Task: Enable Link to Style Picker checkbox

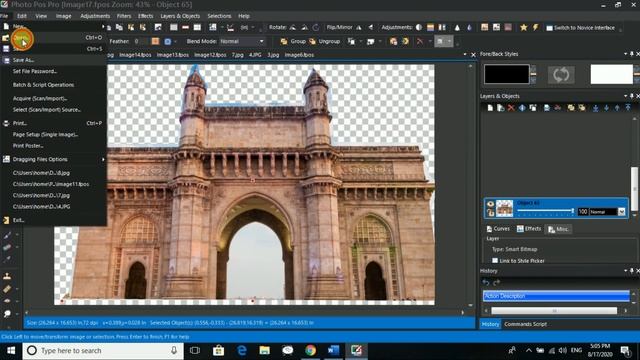Action: pos(495,260)
